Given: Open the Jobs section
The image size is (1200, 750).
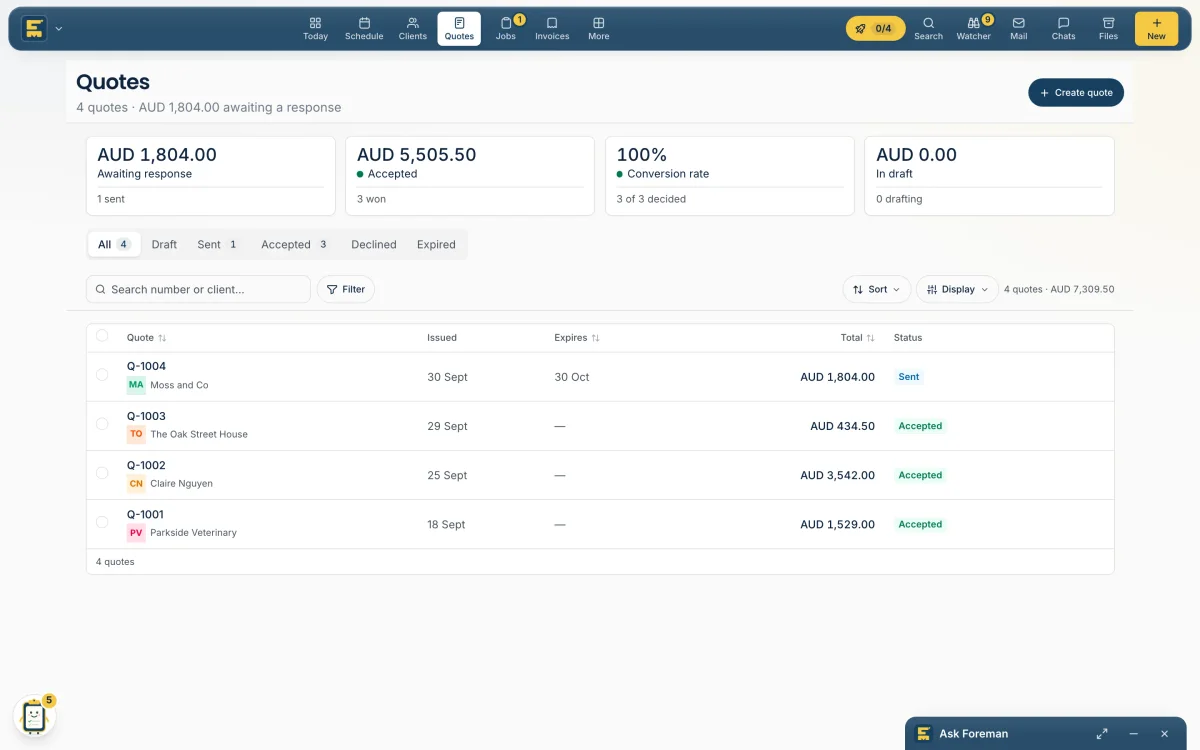Looking at the screenshot, I should tap(506, 28).
